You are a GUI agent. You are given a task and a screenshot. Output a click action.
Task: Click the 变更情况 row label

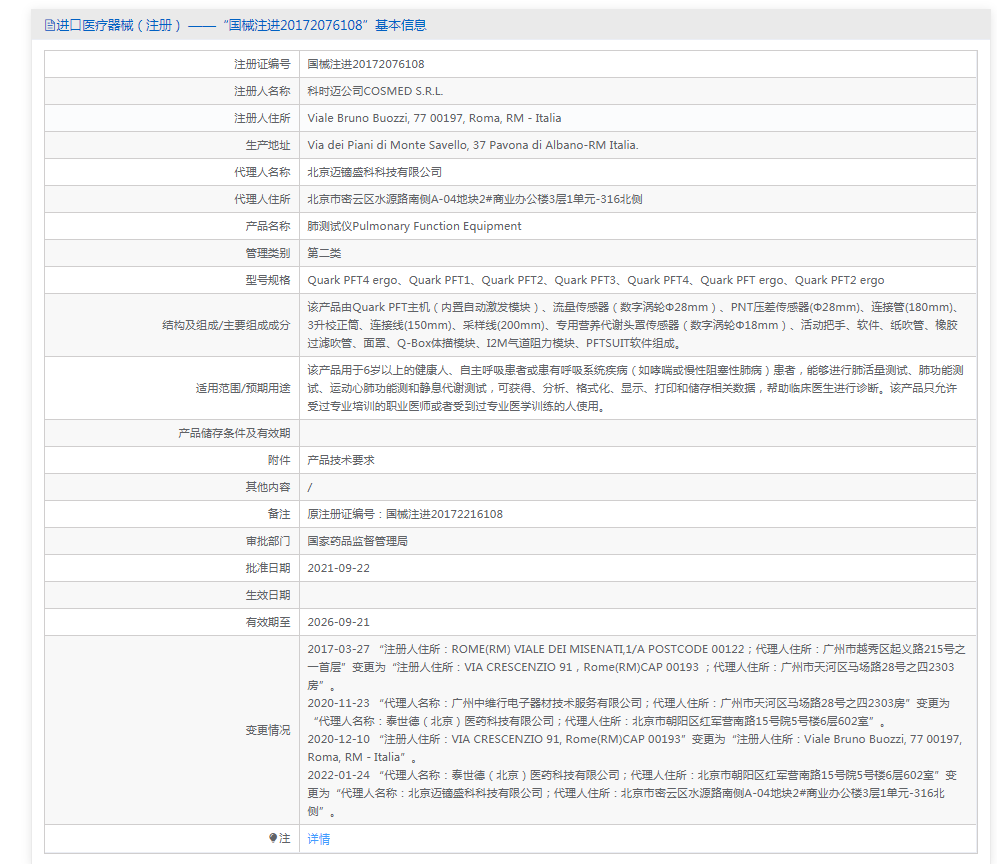pyautogui.click(x=267, y=730)
